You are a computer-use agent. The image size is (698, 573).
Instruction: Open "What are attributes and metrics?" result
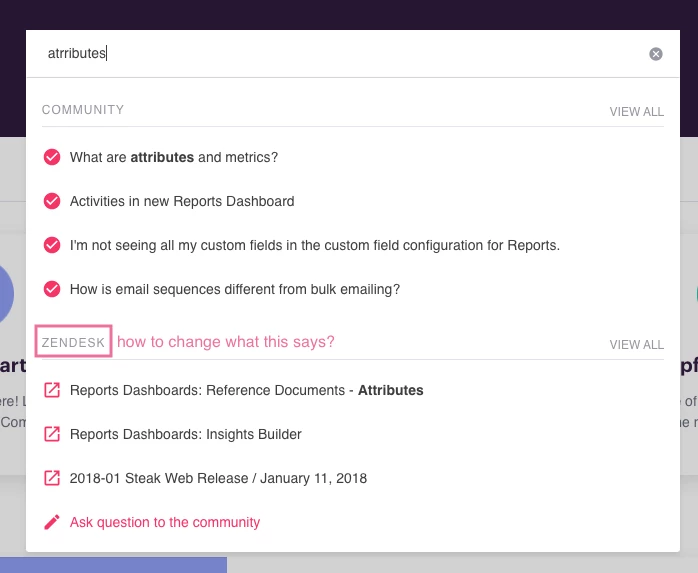(174, 157)
